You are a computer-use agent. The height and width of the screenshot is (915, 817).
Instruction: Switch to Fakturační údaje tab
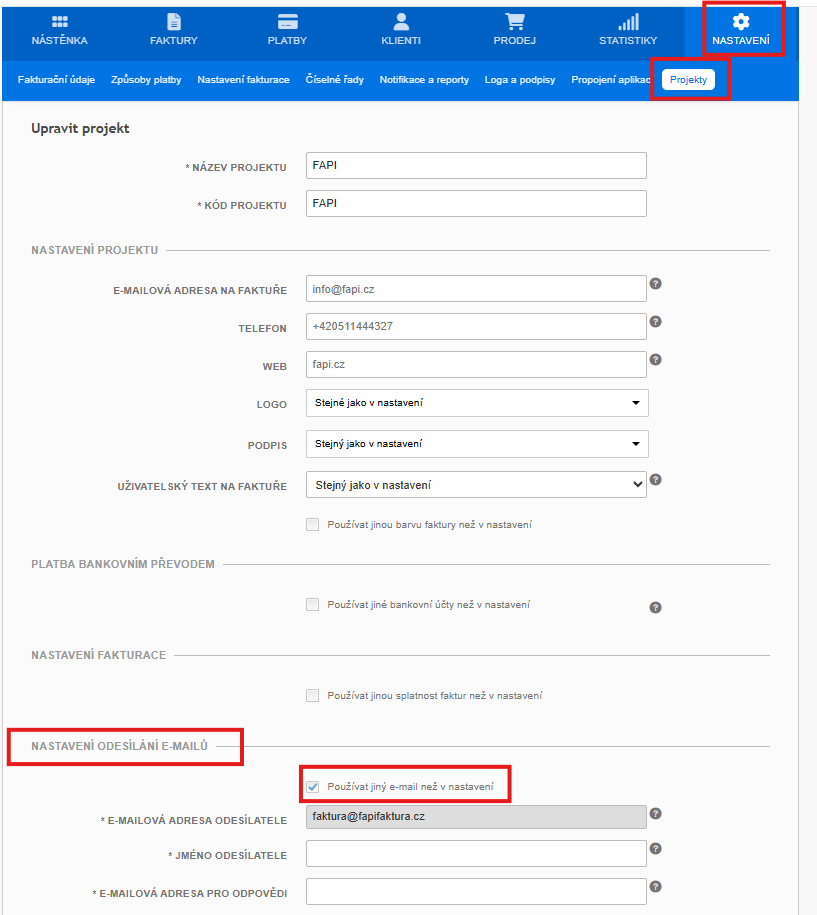(56, 80)
